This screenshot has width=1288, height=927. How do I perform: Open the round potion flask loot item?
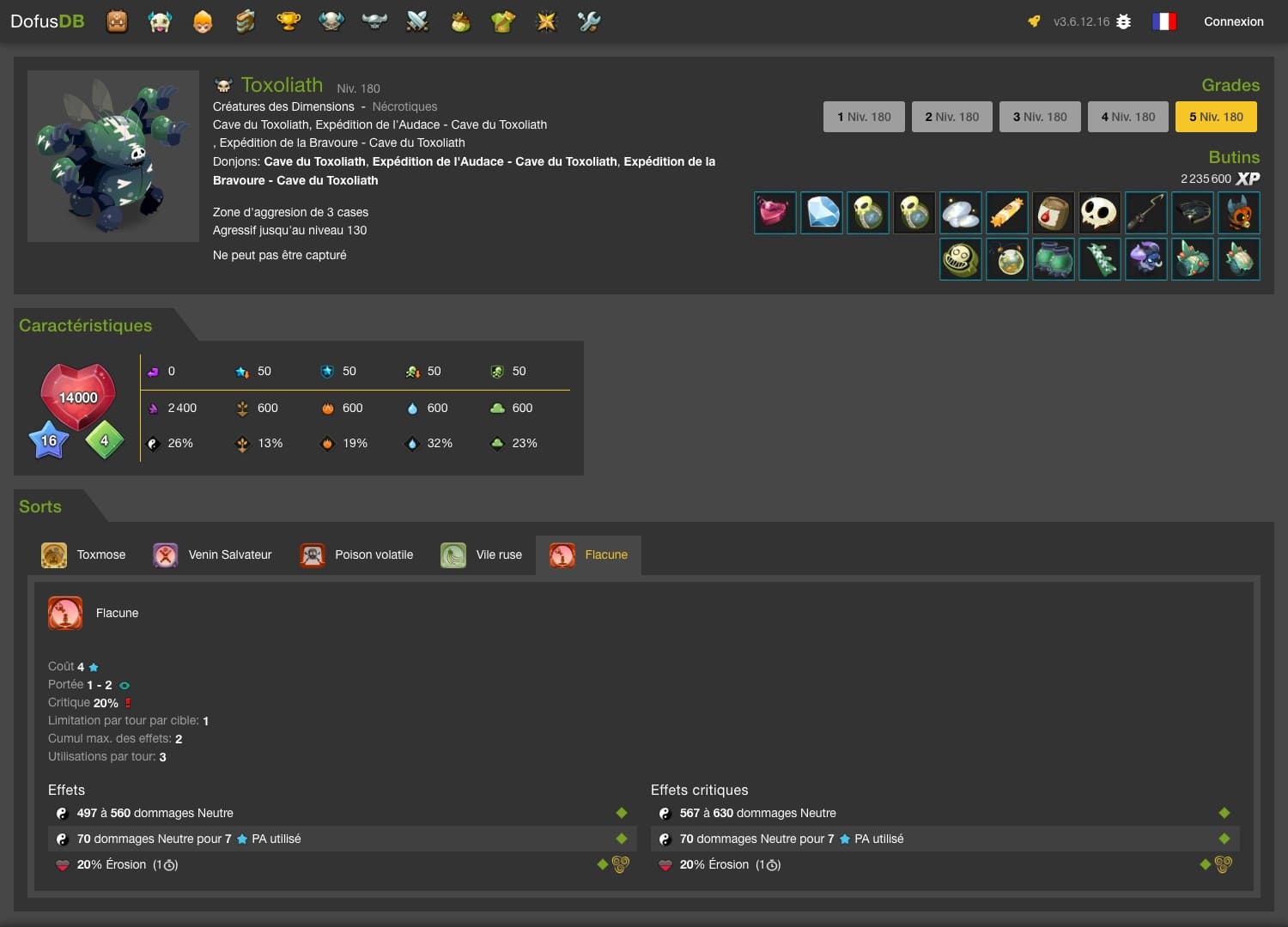(1007, 259)
